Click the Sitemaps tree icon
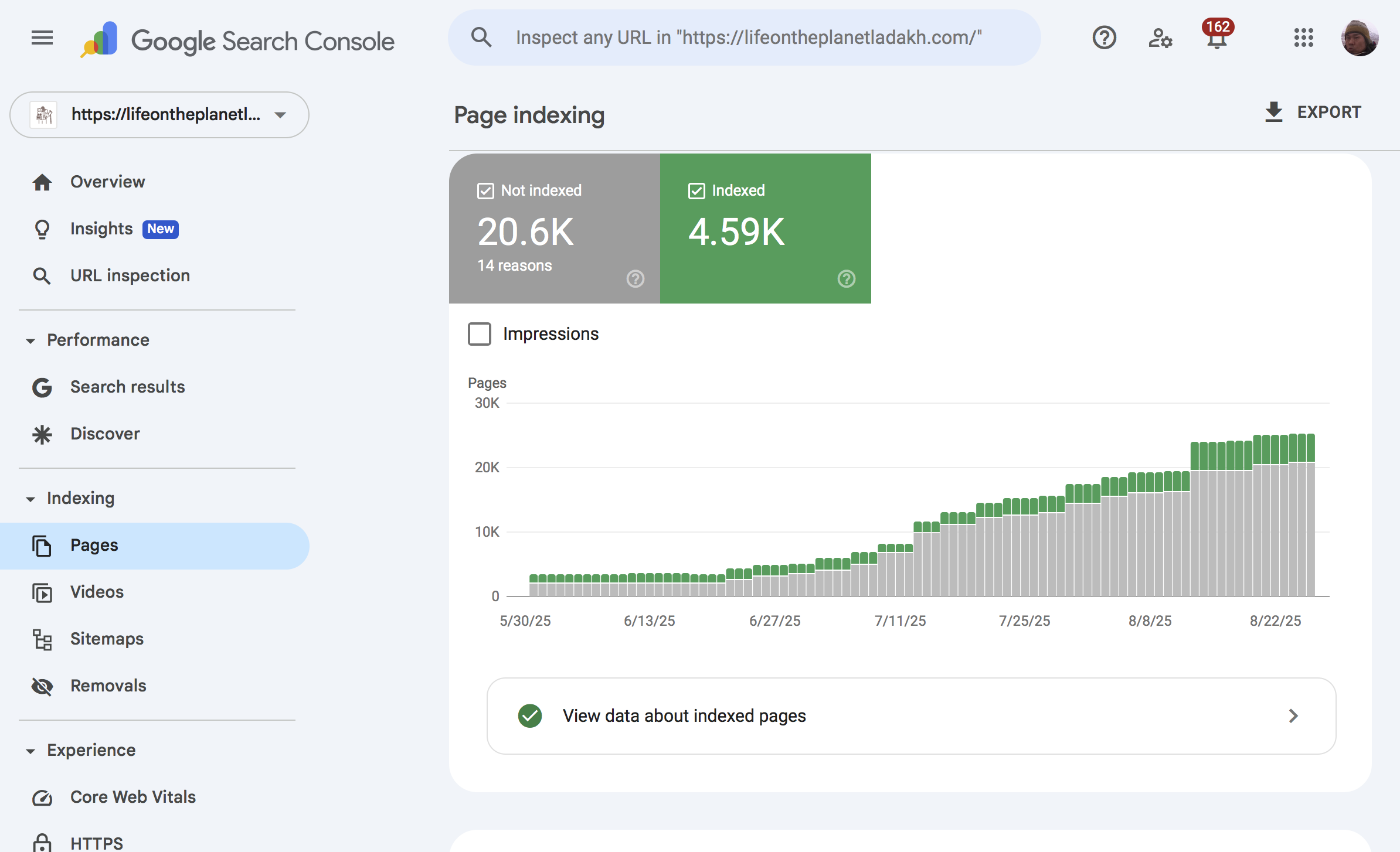 coord(42,639)
